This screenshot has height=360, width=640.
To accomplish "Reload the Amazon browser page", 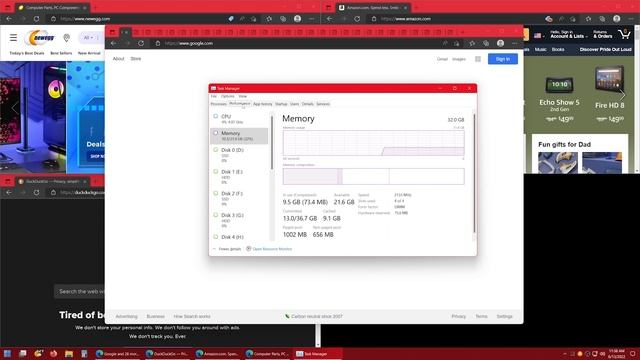I will [357, 19].
